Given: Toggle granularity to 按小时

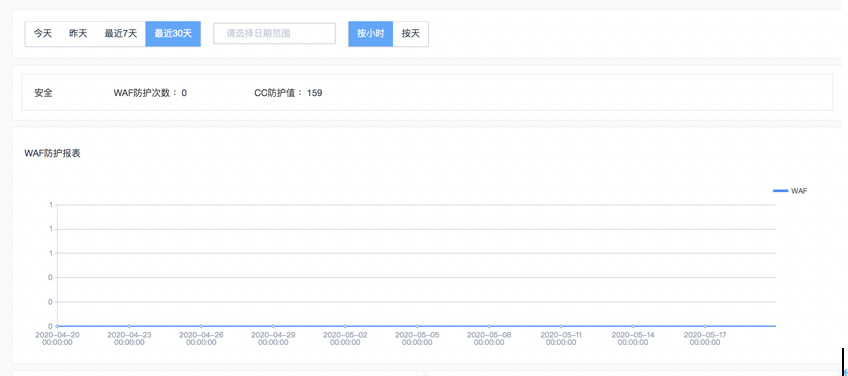Looking at the screenshot, I should [370, 34].
